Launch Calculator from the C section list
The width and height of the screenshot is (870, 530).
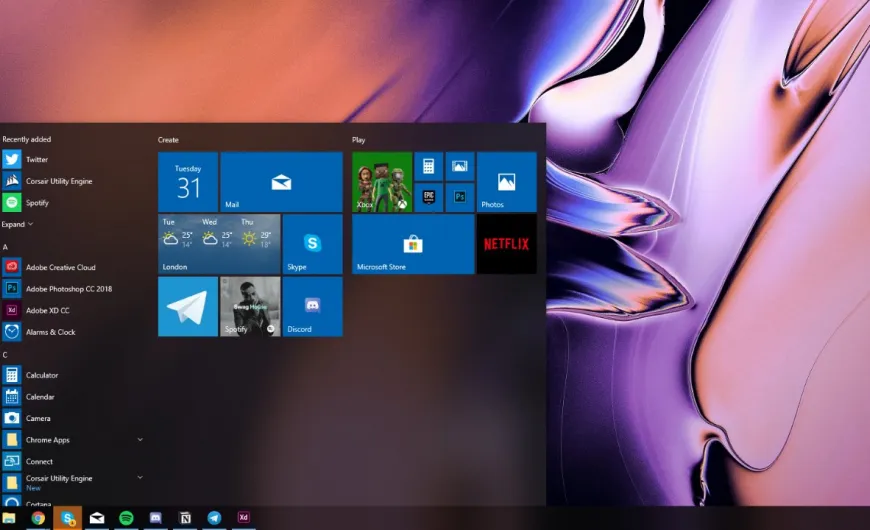tap(72, 375)
